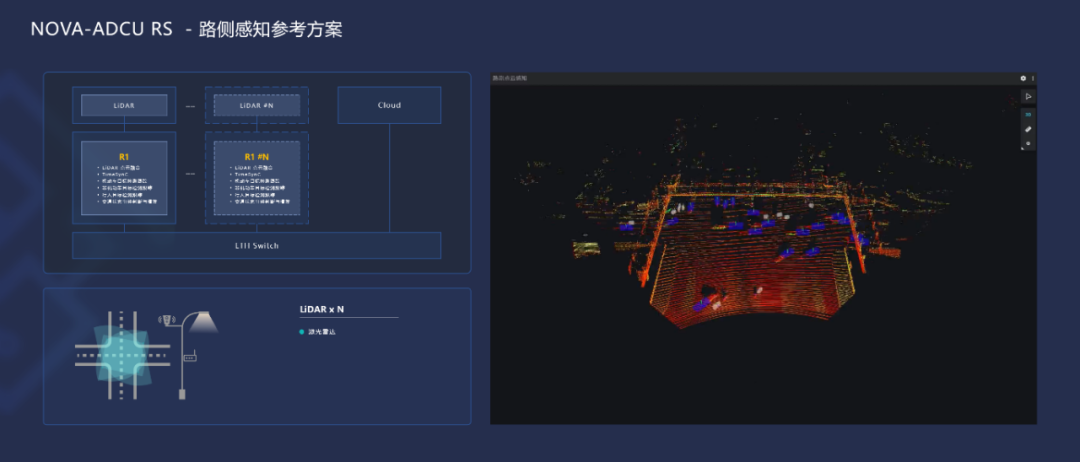This screenshot has height=462, width=1080.
Task: Select the ruler measure tool
Action: point(1028,129)
